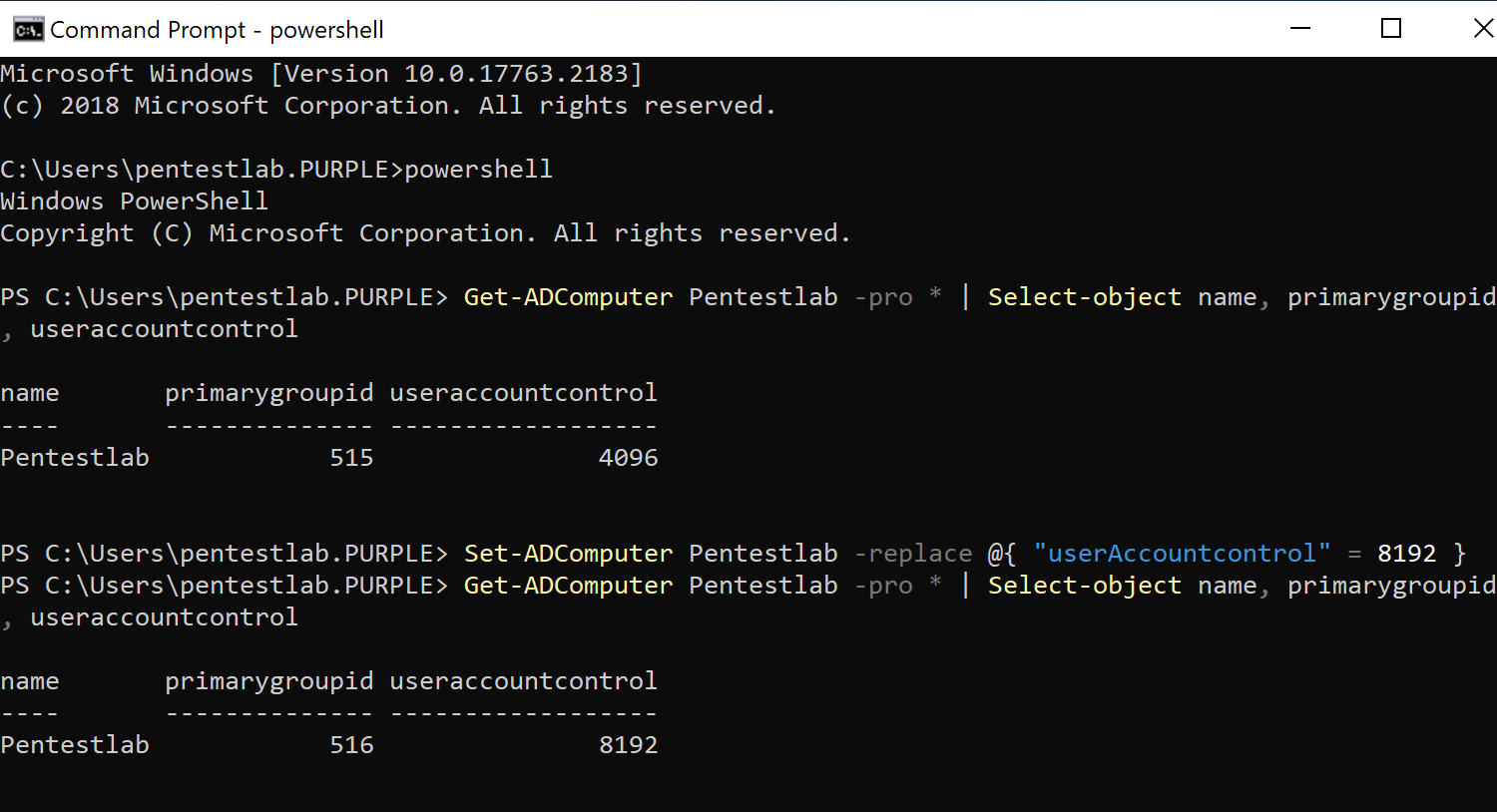Click the "Windows PowerShell" banner line

click(x=134, y=202)
